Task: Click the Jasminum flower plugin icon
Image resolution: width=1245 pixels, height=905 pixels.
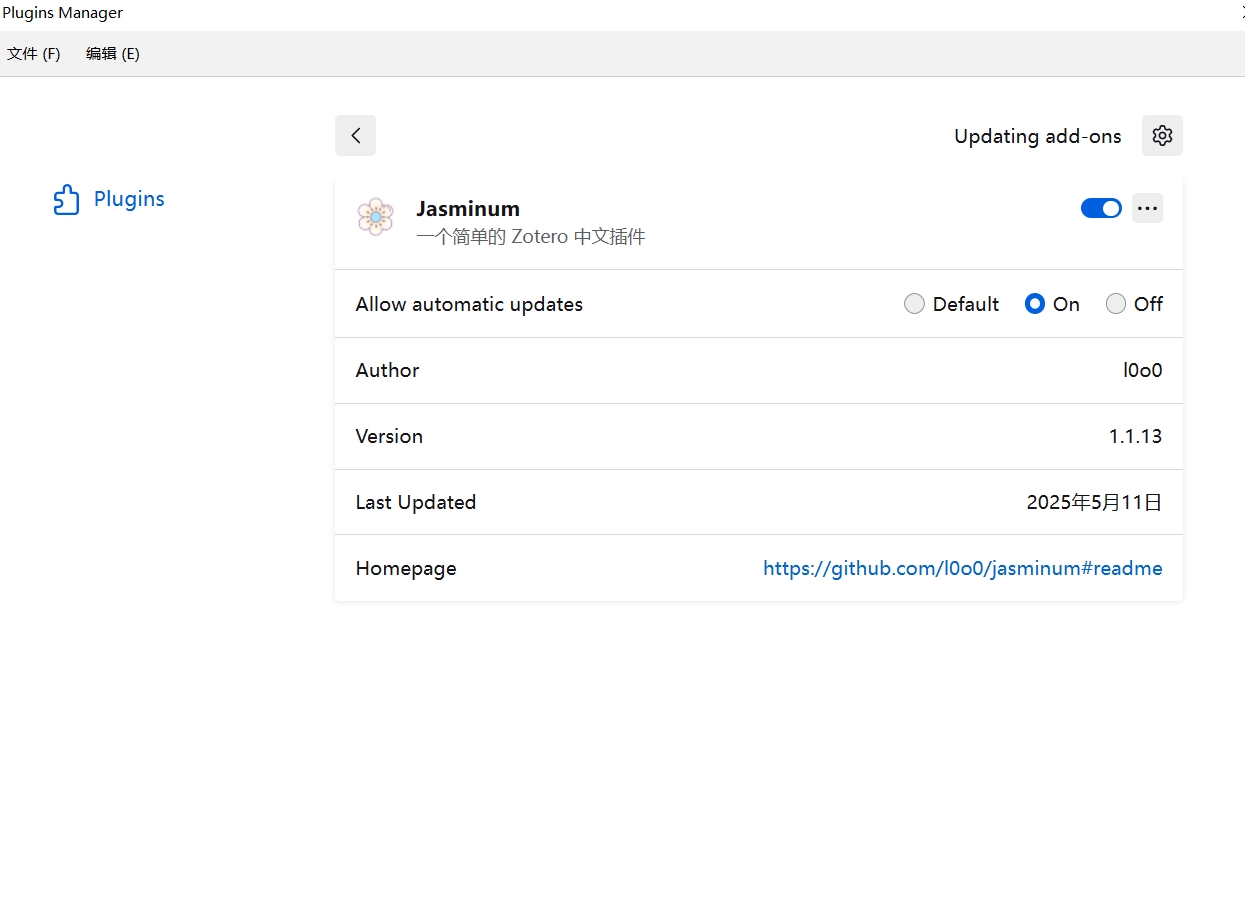Action: point(375,217)
